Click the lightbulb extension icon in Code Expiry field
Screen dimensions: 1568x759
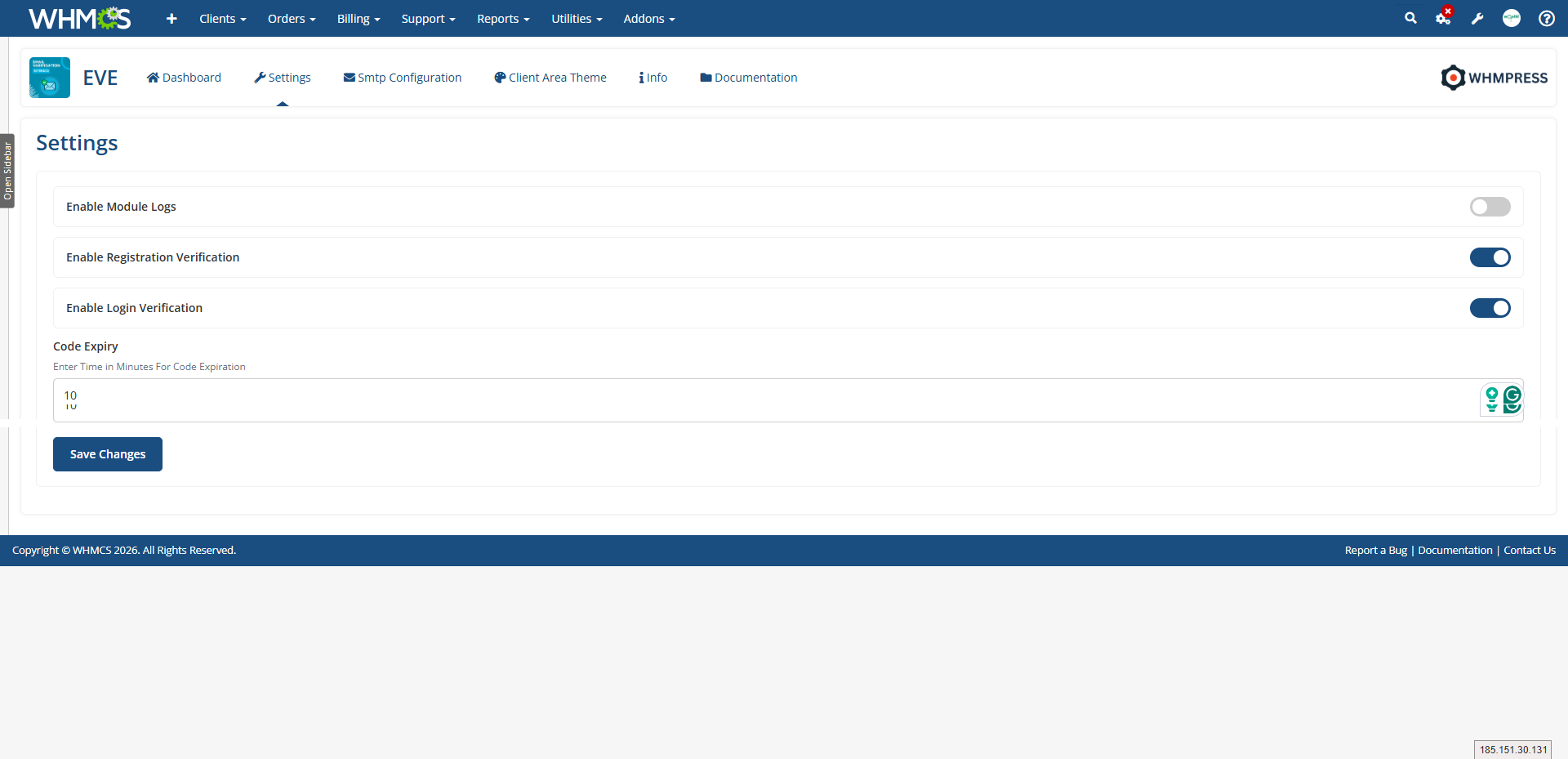coord(1492,400)
